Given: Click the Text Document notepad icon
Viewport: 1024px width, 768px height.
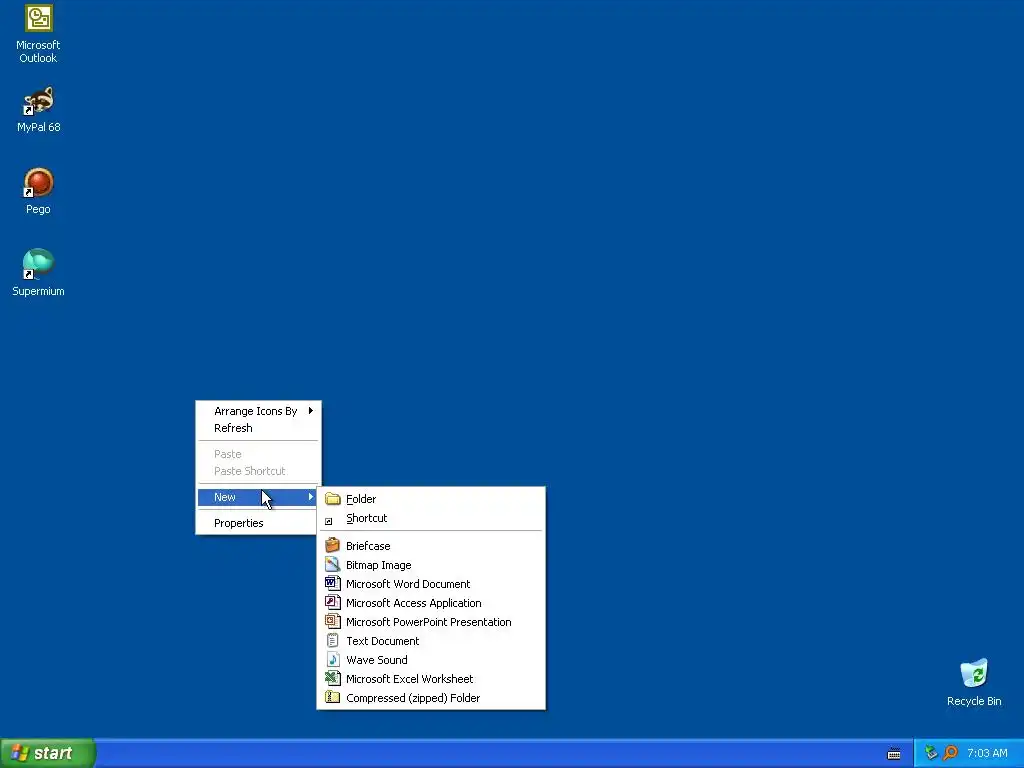Looking at the screenshot, I should click(332, 640).
